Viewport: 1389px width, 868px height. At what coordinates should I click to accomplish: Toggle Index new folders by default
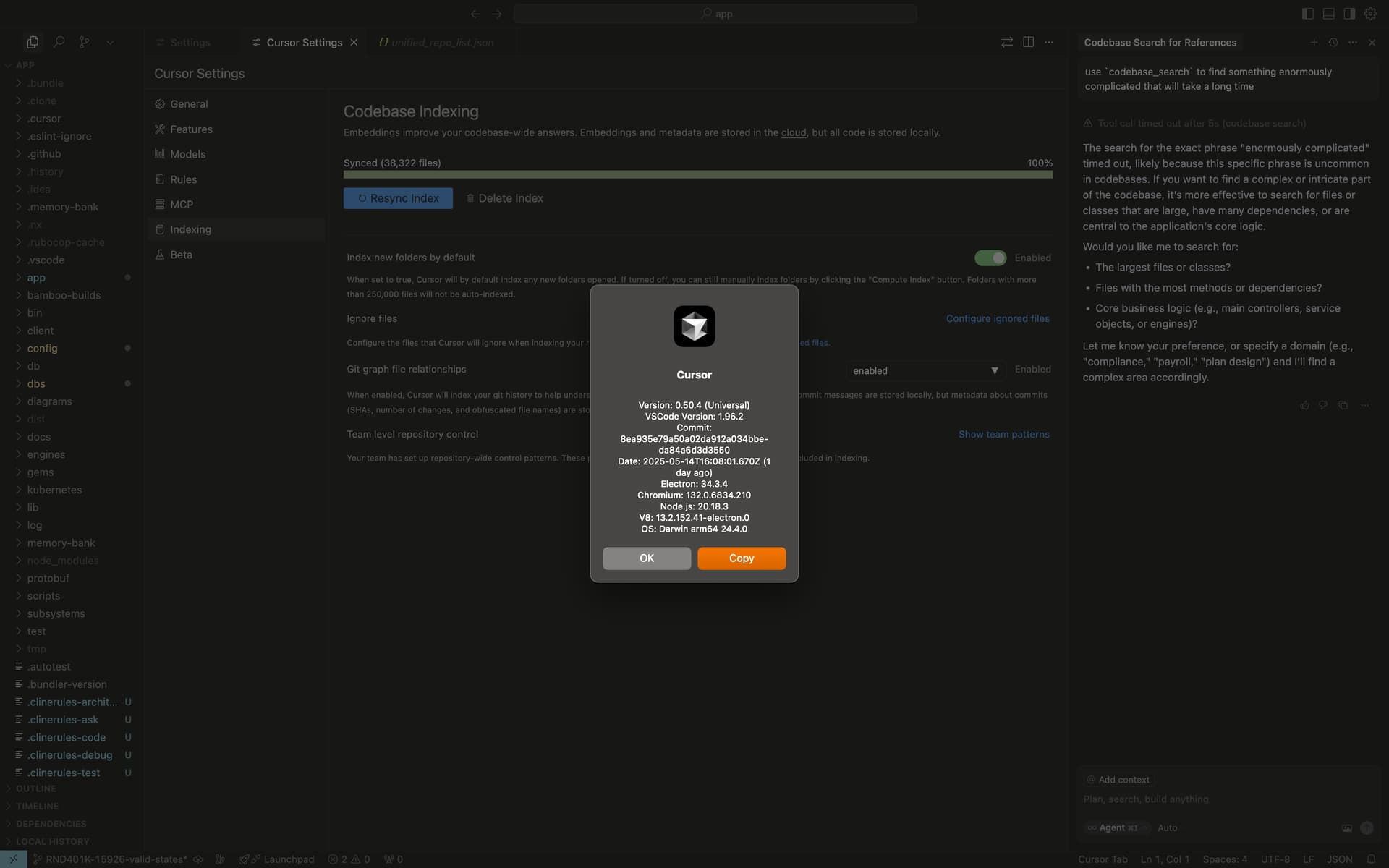click(x=990, y=258)
